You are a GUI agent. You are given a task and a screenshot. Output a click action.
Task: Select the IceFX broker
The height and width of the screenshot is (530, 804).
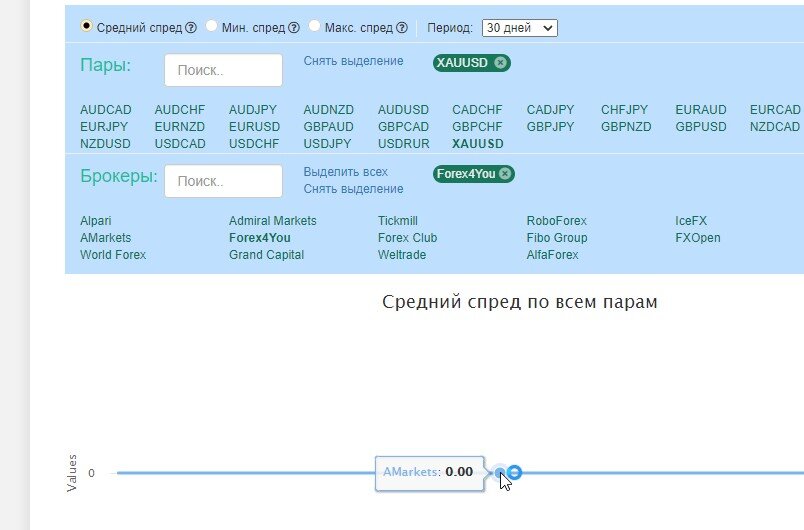pos(691,221)
